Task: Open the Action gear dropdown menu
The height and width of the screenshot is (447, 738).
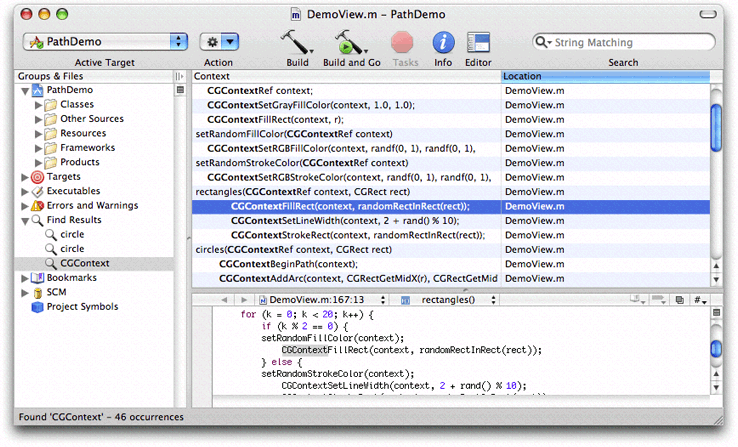Action: 218,42
